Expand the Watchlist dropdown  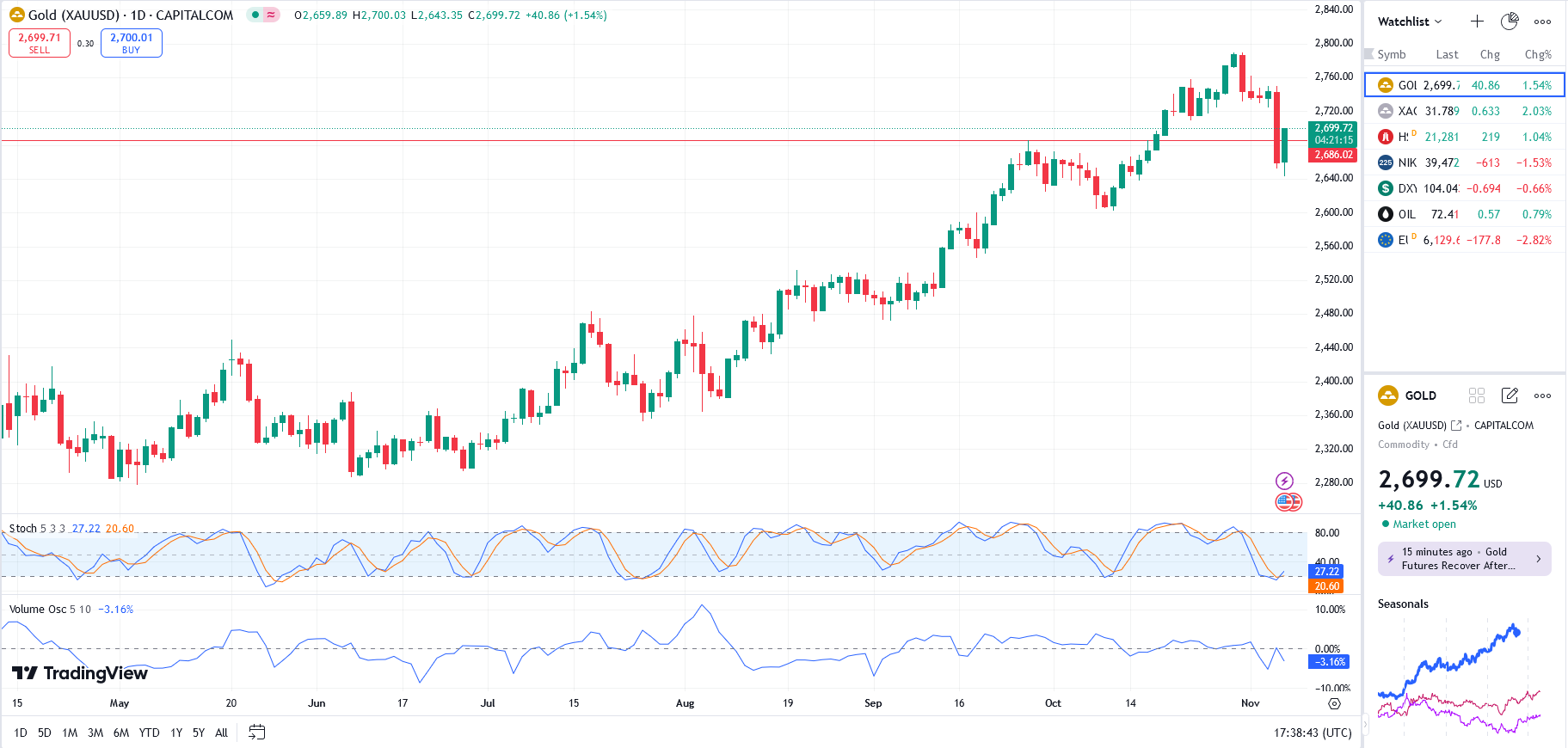(x=1410, y=21)
